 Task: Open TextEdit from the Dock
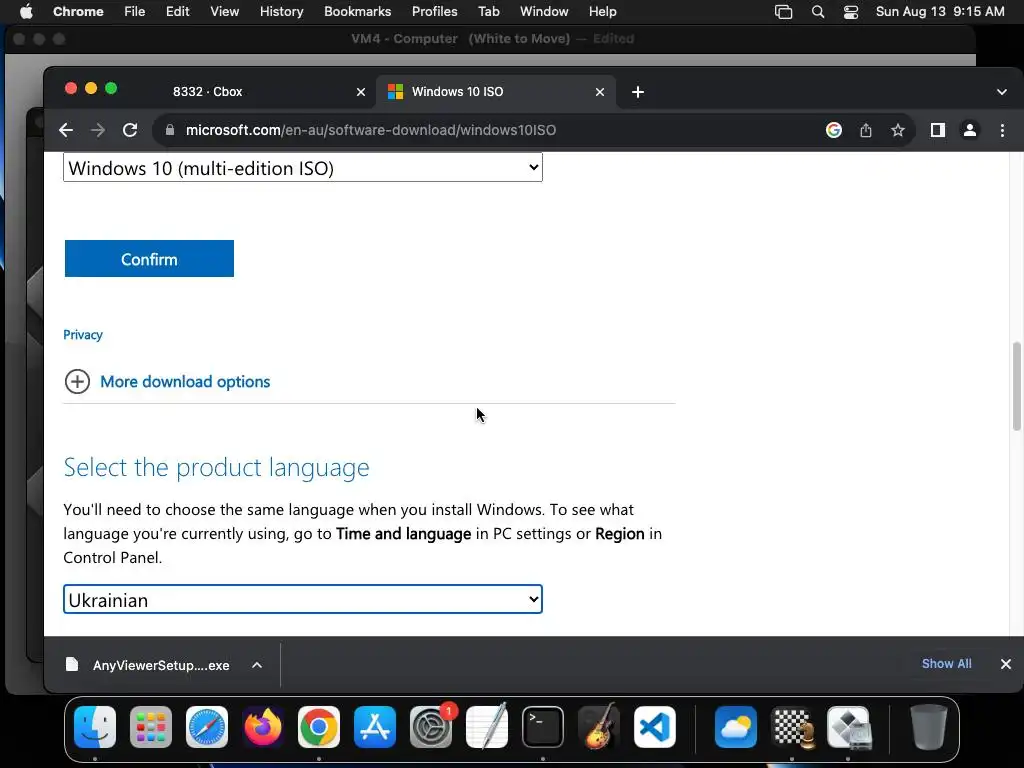487,726
